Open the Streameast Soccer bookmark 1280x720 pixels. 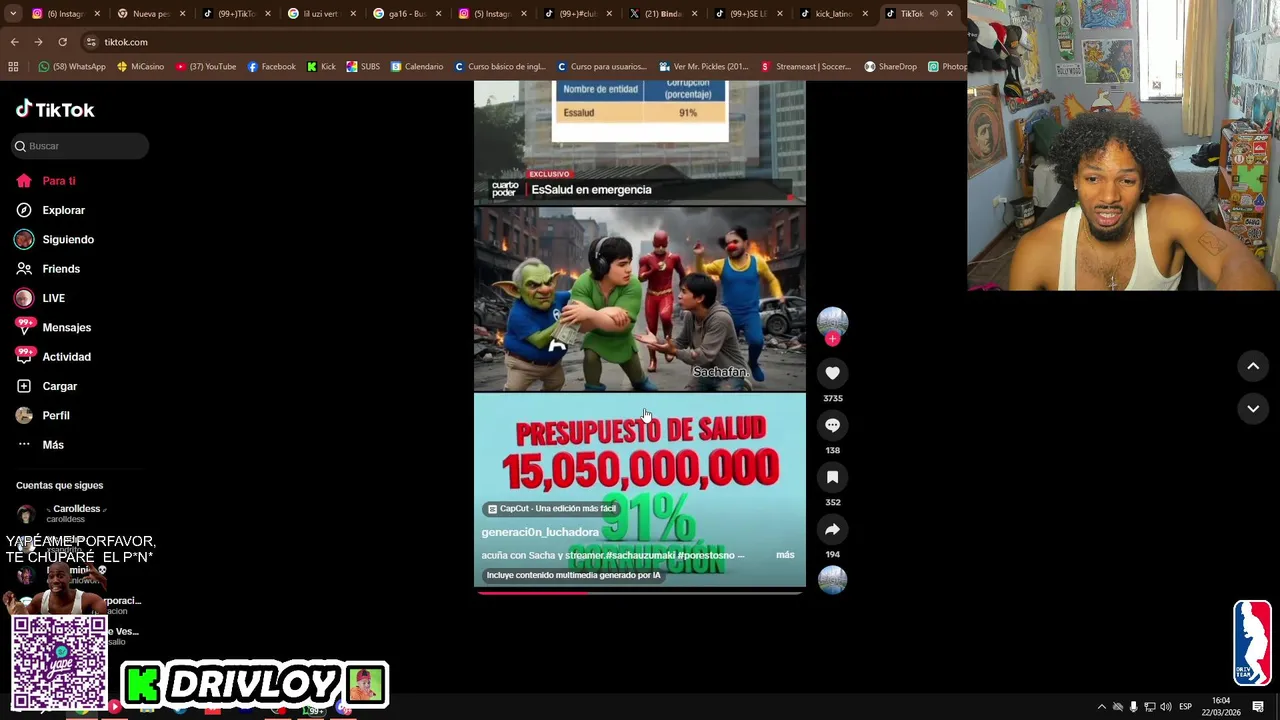pos(806,67)
